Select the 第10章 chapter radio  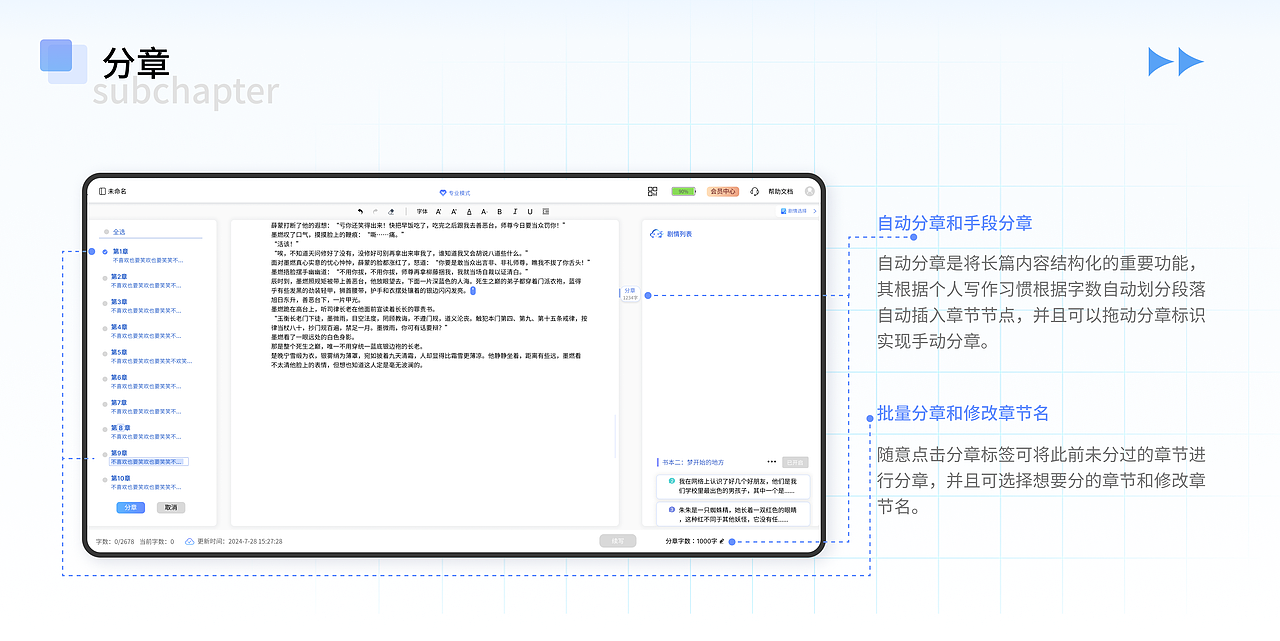pyautogui.click(x=105, y=479)
